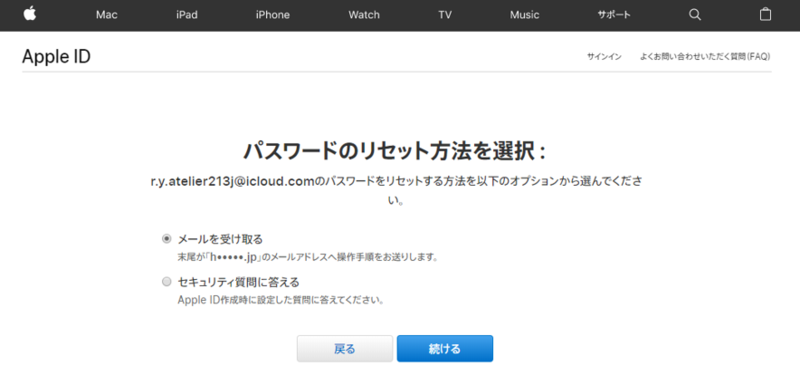Click the セキュリティ質問に答える label text
This screenshot has width=800, height=385.
pyautogui.click(x=238, y=282)
